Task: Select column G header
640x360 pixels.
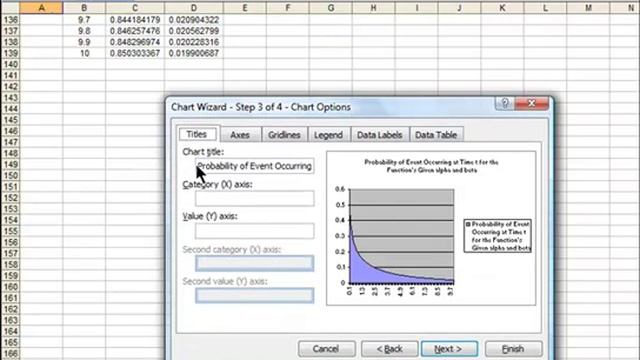Action: point(331,8)
